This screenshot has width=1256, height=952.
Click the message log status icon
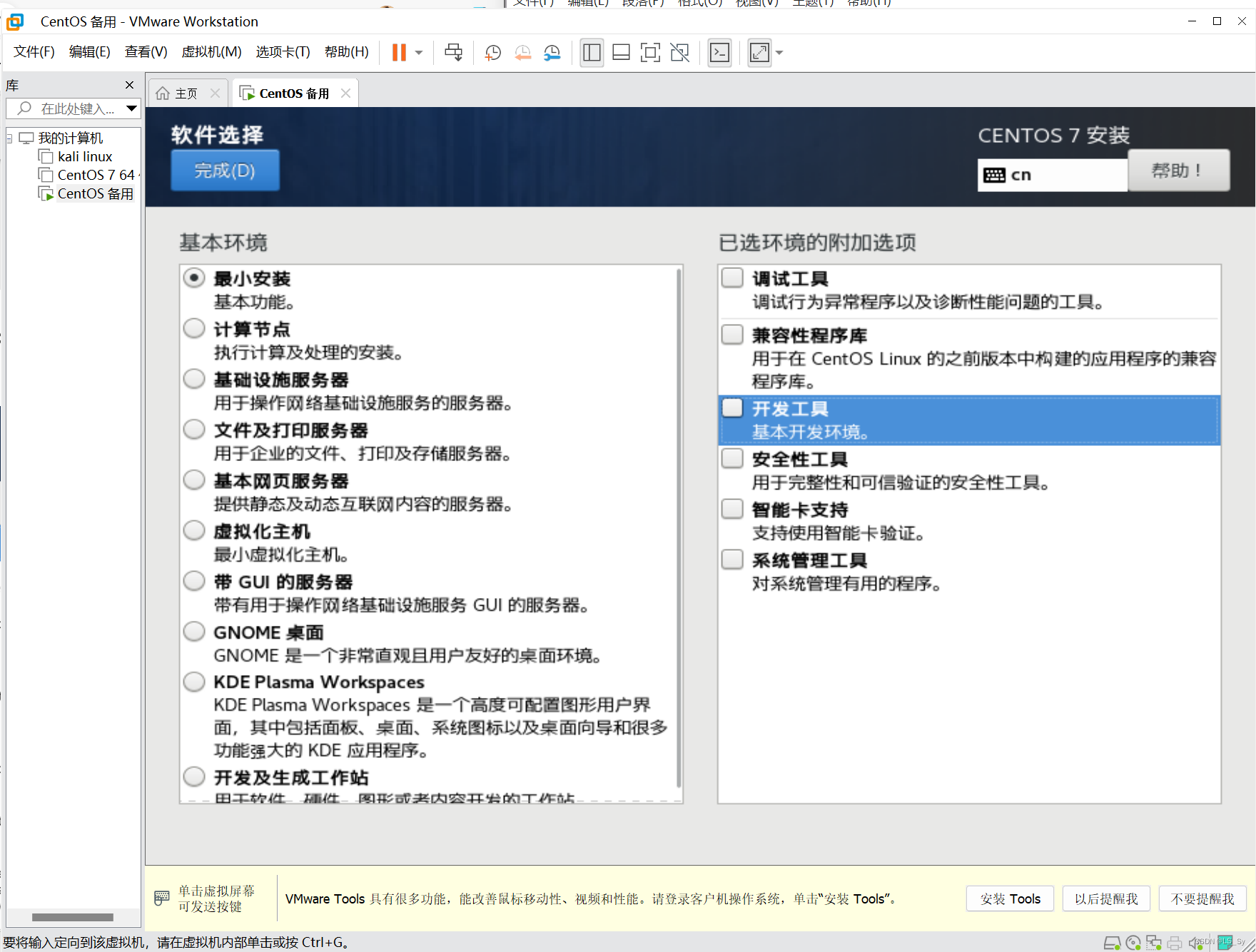[x=1225, y=943]
